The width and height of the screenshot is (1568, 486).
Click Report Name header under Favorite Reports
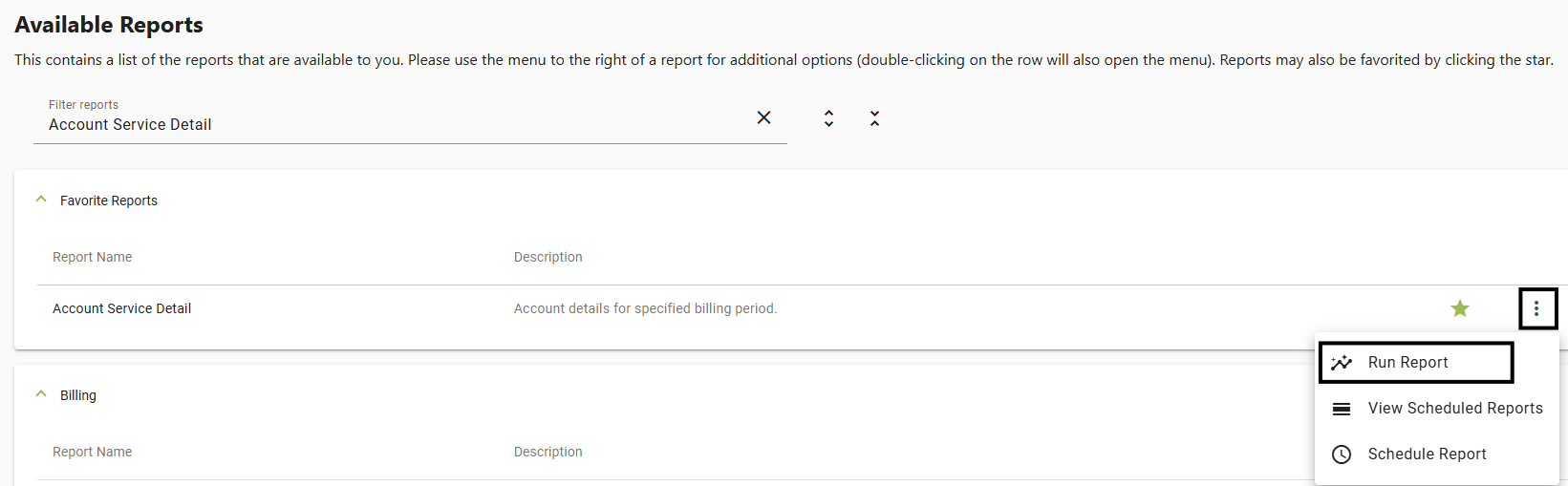93,257
